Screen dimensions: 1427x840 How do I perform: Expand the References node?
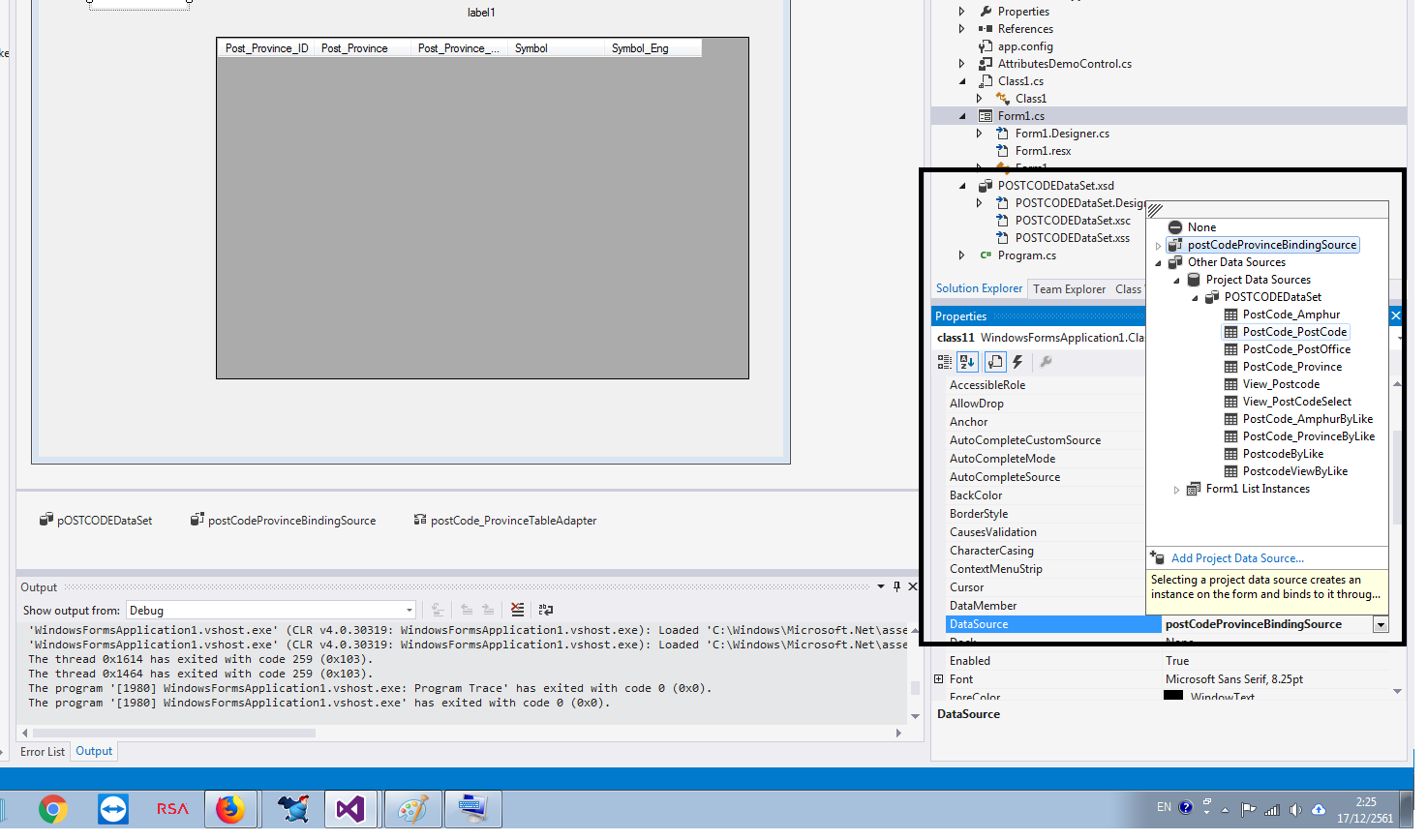click(962, 29)
